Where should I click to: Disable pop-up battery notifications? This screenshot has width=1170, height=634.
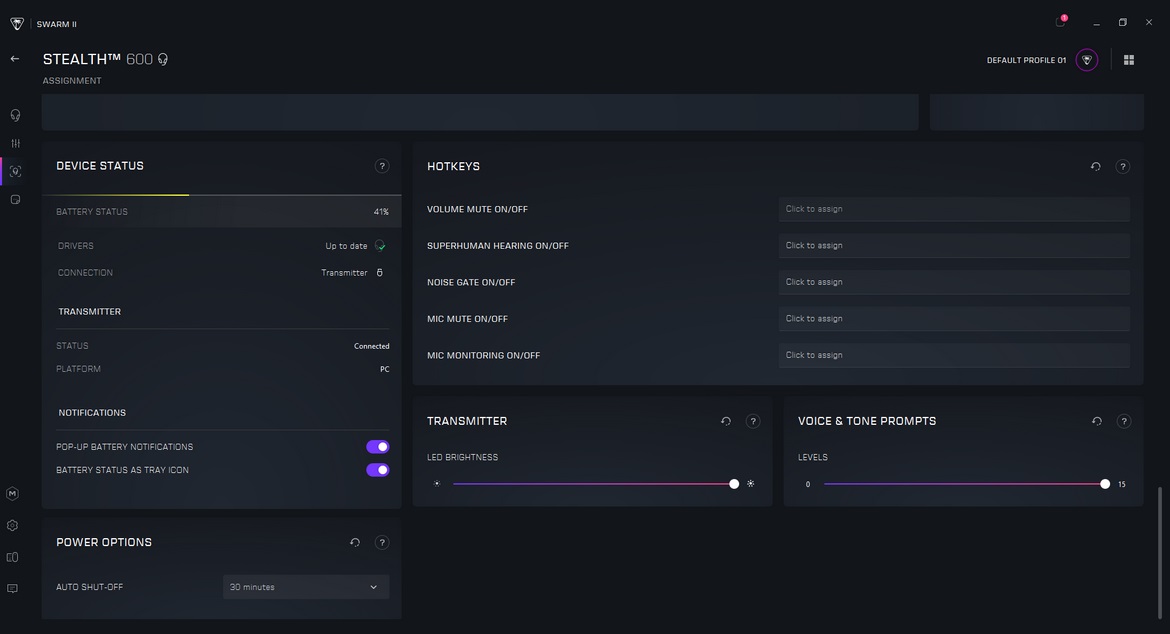click(377, 447)
